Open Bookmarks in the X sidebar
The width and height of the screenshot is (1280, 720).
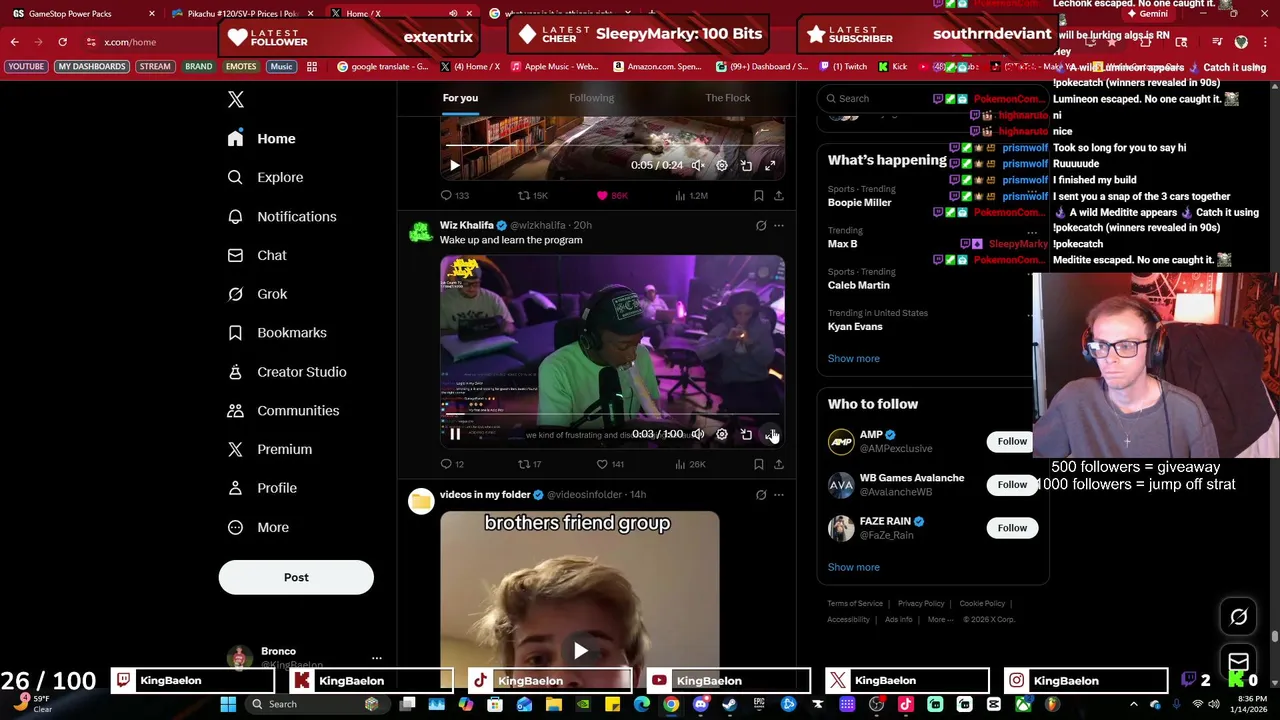277,333
